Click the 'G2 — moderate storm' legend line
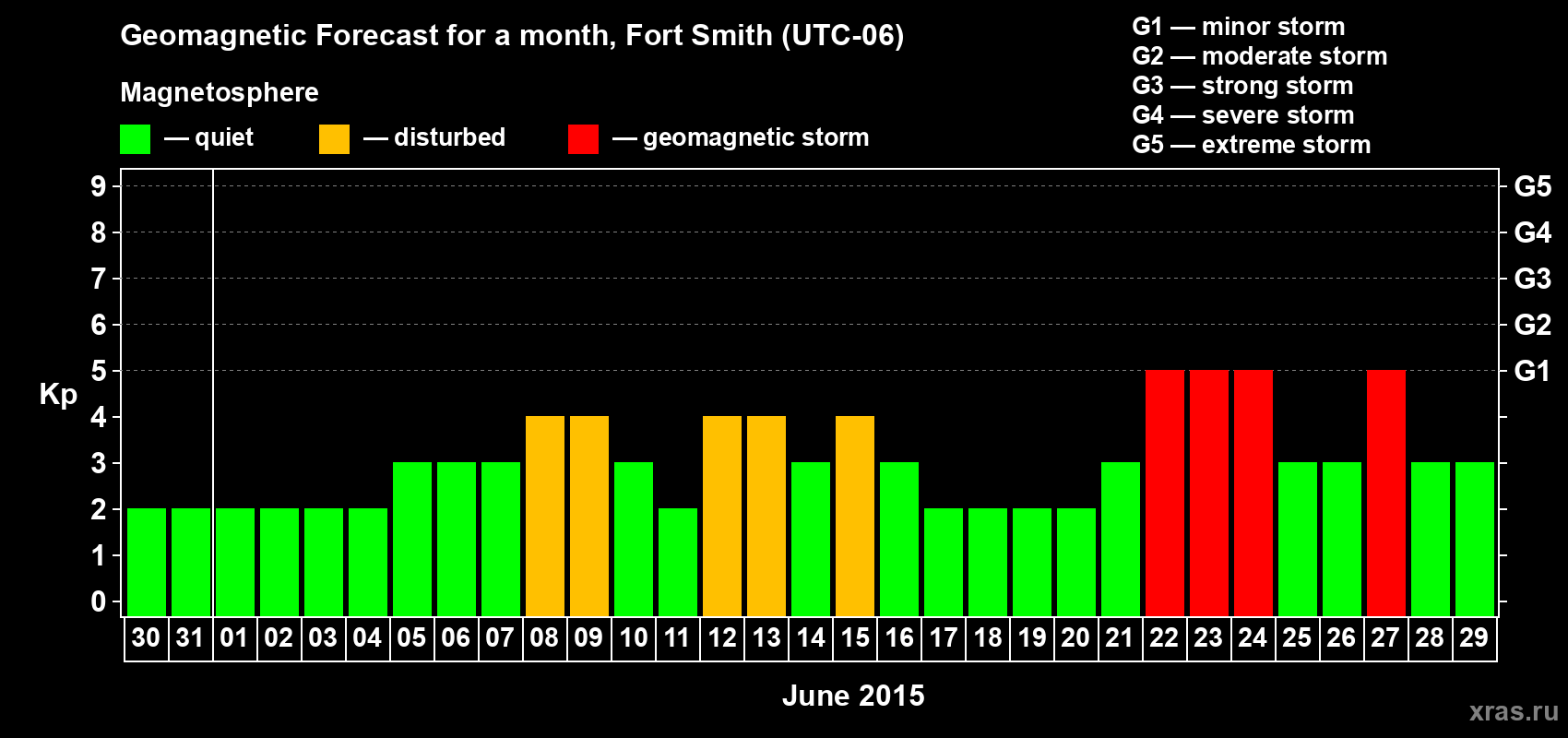Image resolution: width=1568 pixels, height=738 pixels. (1259, 56)
